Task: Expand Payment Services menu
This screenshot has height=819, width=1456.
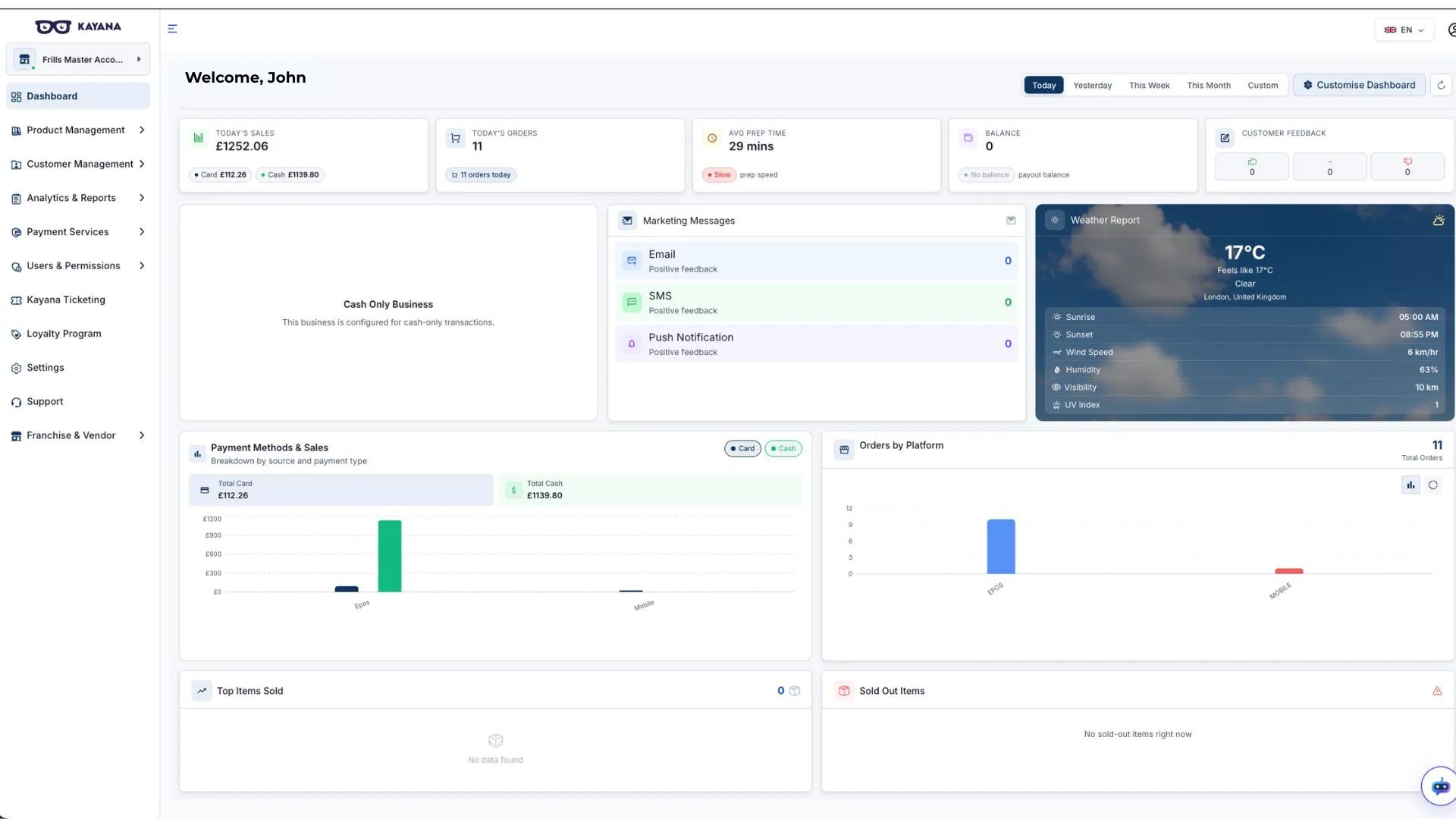Action: pyautogui.click(x=78, y=232)
